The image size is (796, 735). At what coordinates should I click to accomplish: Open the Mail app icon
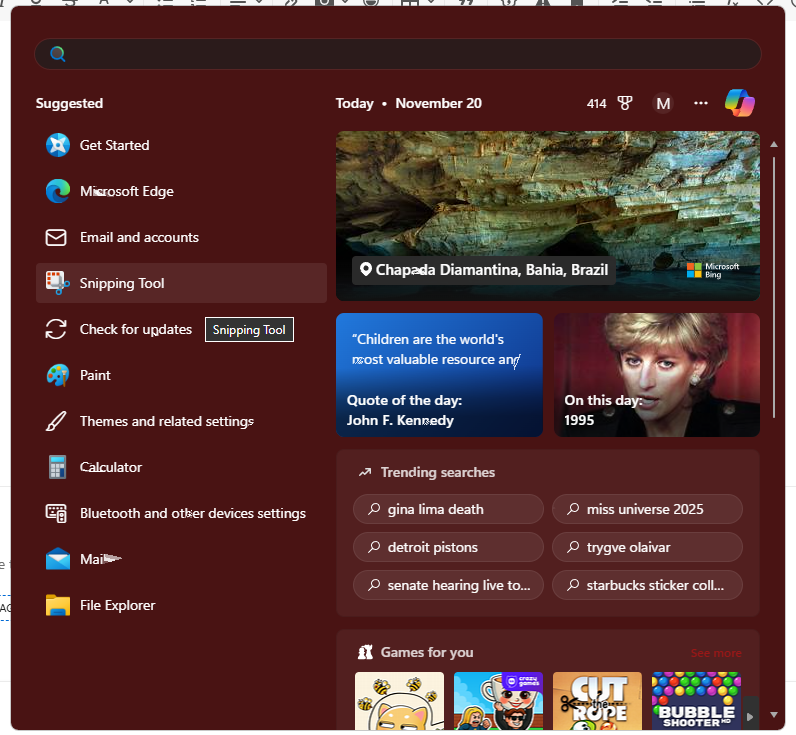pyautogui.click(x=58, y=559)
